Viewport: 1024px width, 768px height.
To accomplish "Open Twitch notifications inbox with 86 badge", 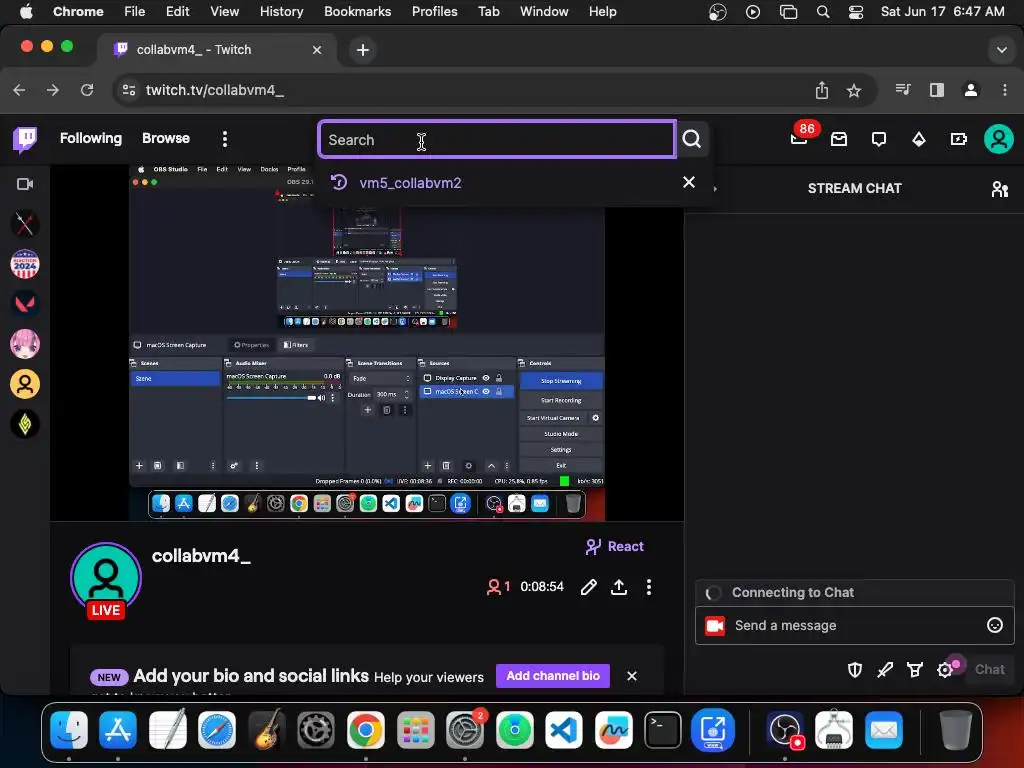I will coord(800,136).
